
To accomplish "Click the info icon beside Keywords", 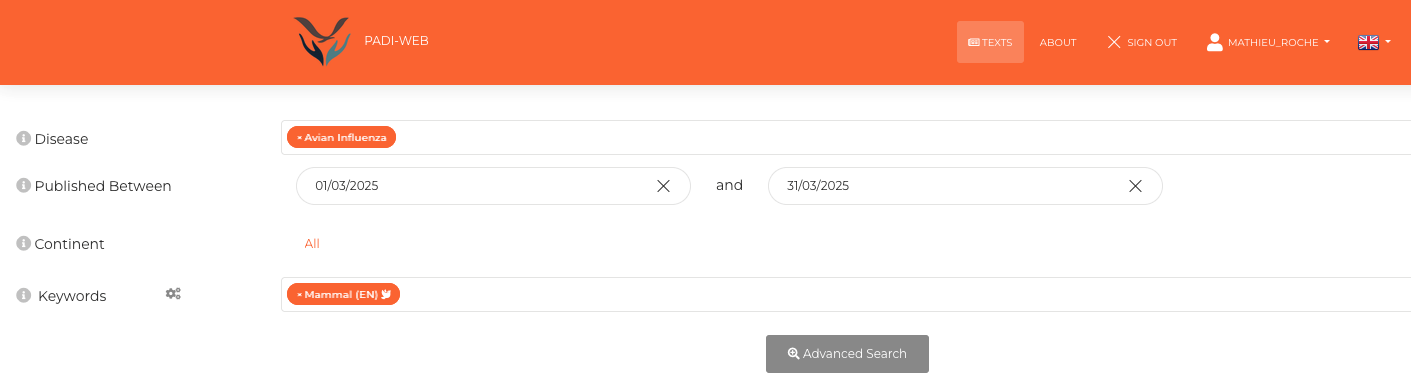I will point(24,295).
